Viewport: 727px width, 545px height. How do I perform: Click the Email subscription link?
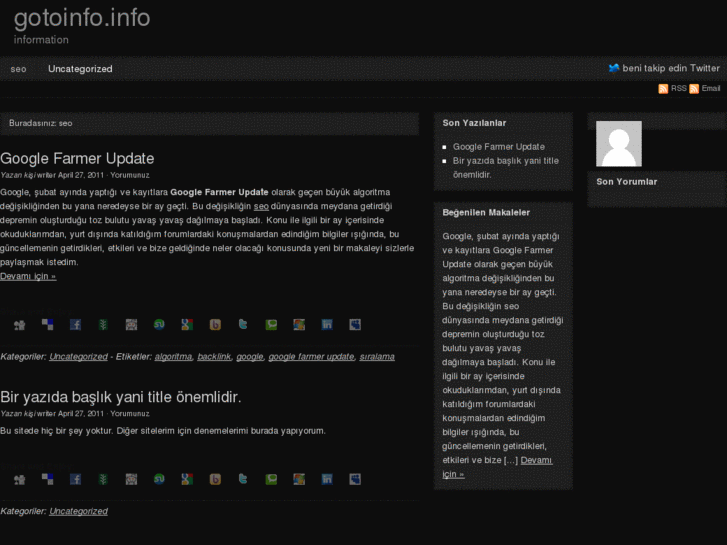pos(710,89)
